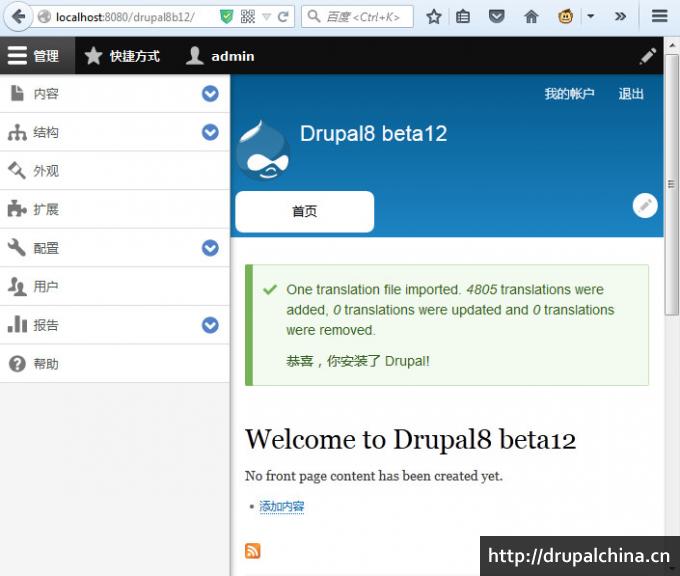Bookmark this page with the star icon
Viewport: 680px width, 576px height.
(433, 17)
